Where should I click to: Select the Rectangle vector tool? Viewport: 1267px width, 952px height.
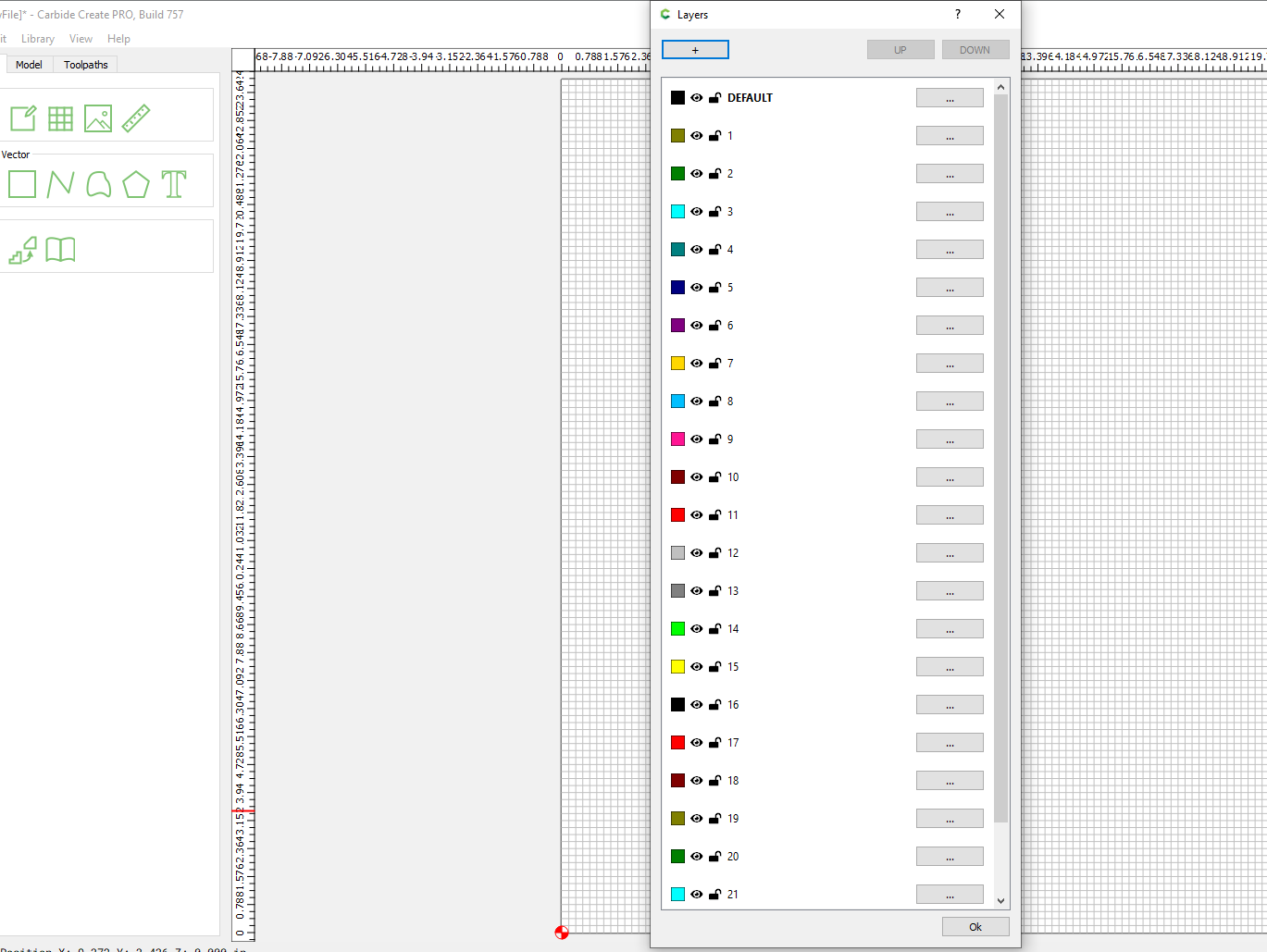click(x=22, y=184)
